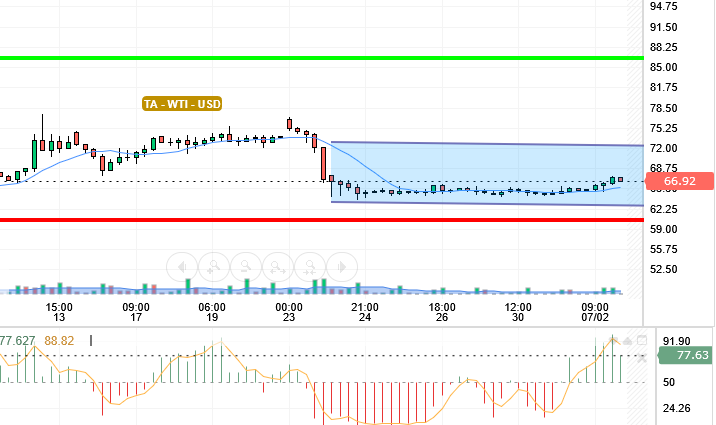Viewport: 716px width, 425px height.
Task: Click the current price tag 66.92
Action: (x=679, y=181)
